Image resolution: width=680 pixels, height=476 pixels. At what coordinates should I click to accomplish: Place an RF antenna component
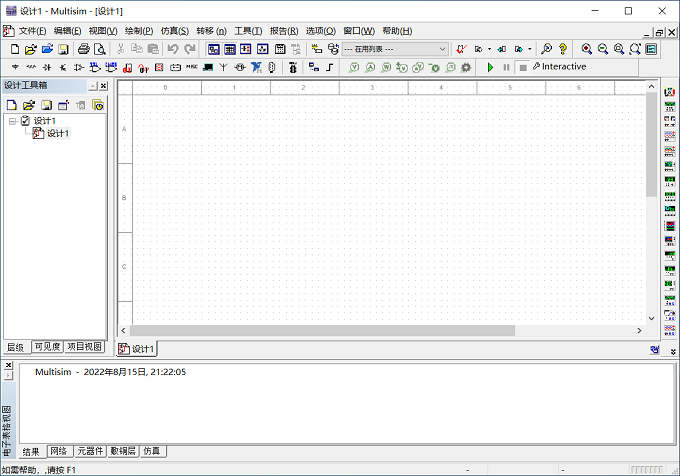[x=223, y=67]
